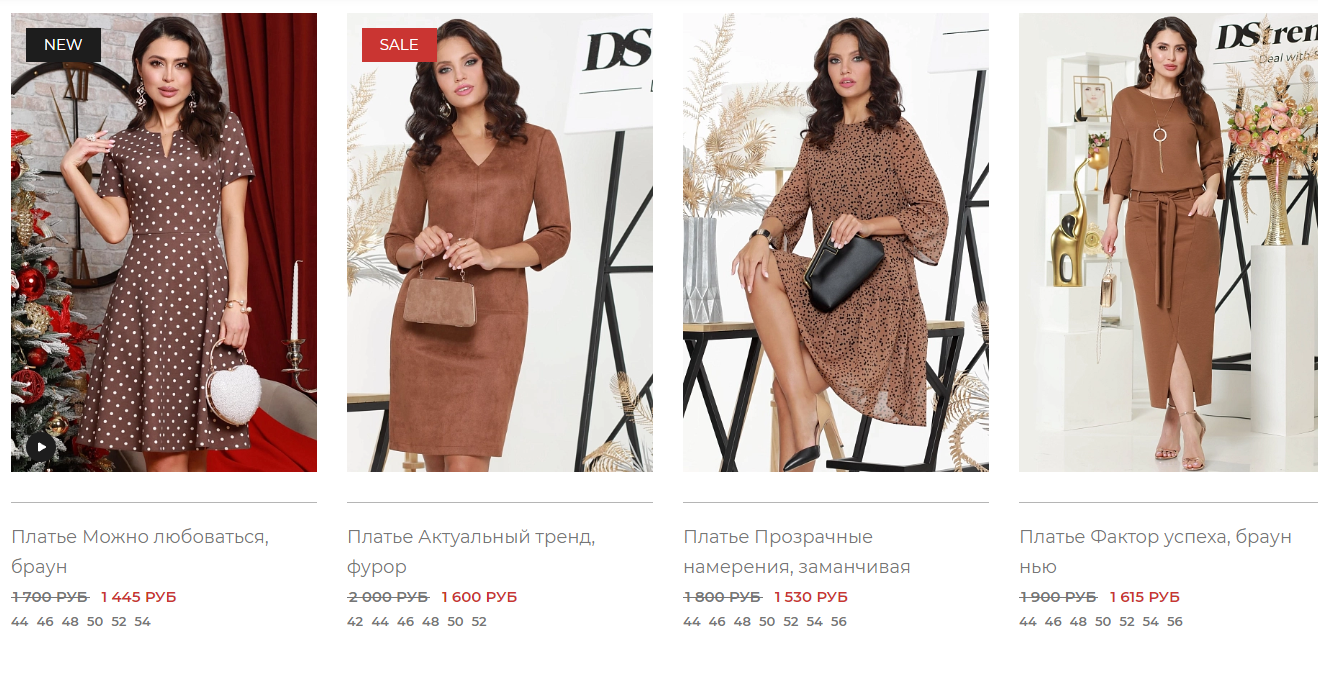Open the long brown dress with belt photo
Screen dimensions: 1318x685
[x=1168, y=242]
